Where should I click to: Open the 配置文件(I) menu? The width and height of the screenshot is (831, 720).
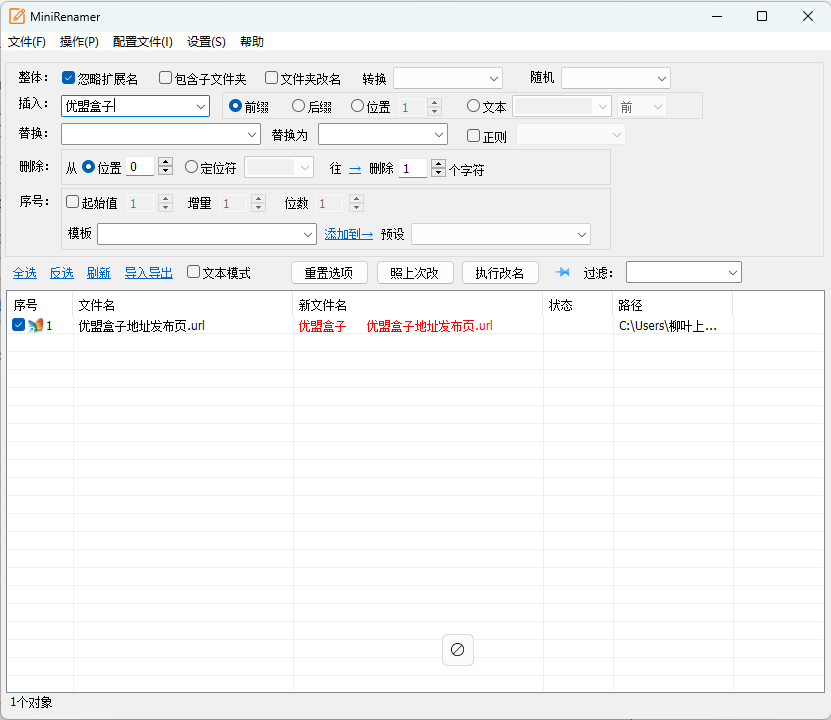pyautogui.click(x=143, y=42)
